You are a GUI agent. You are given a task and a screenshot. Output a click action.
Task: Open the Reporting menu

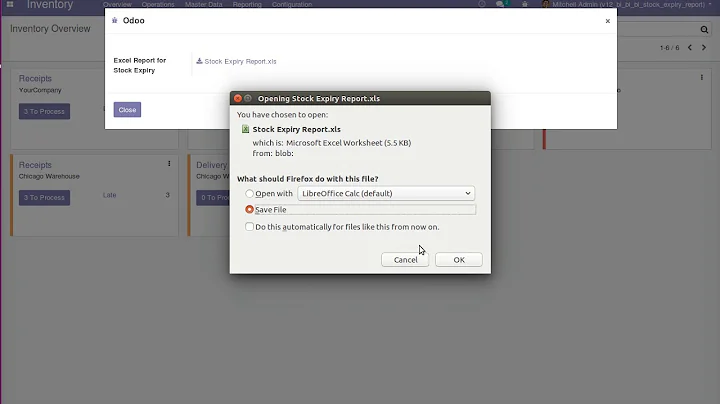247,4
